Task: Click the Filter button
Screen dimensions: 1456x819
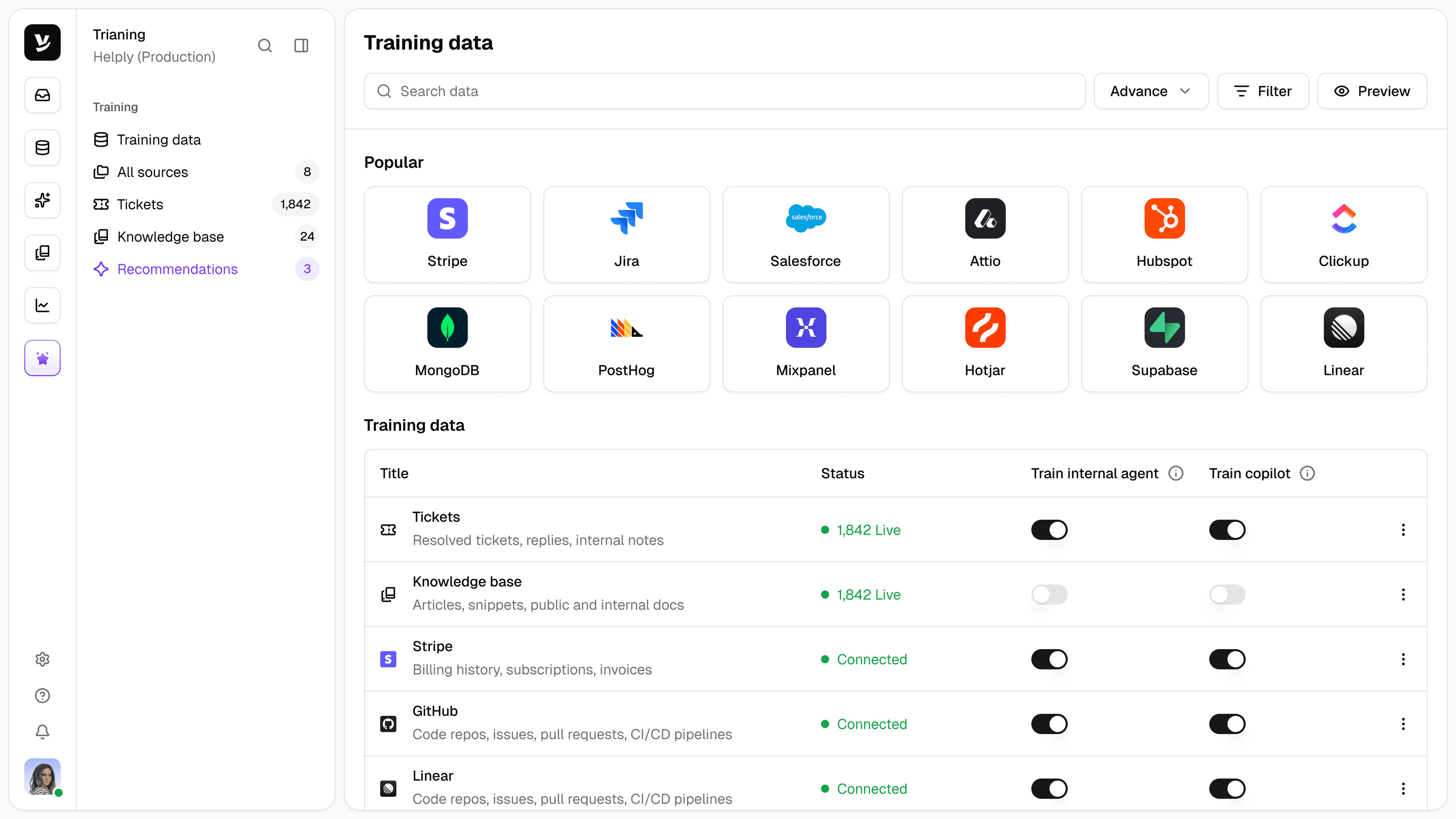Action: 1263,91
